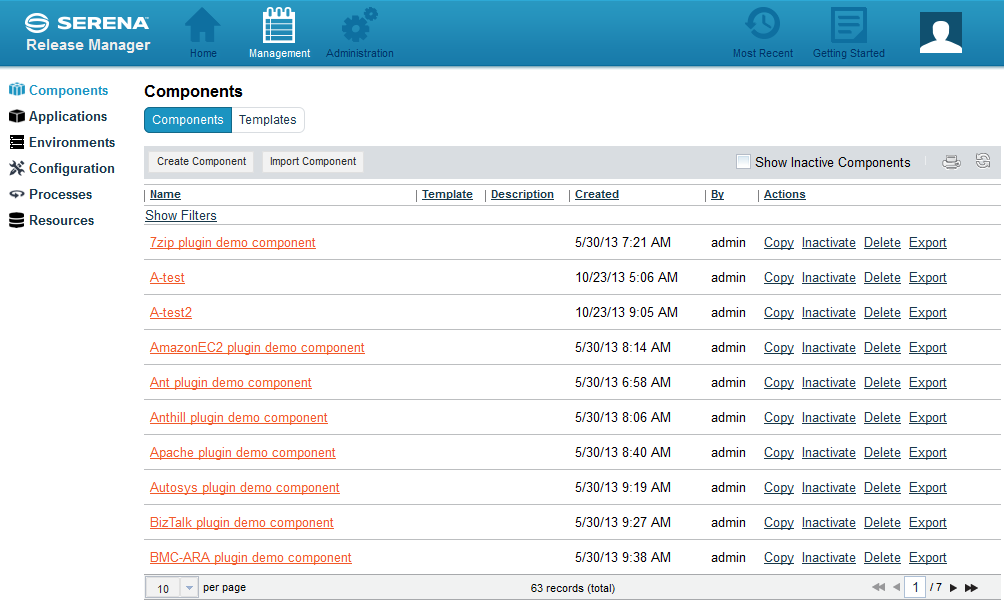Click the page number input field
1004x602 pixels.
click(x=914, y=588)
